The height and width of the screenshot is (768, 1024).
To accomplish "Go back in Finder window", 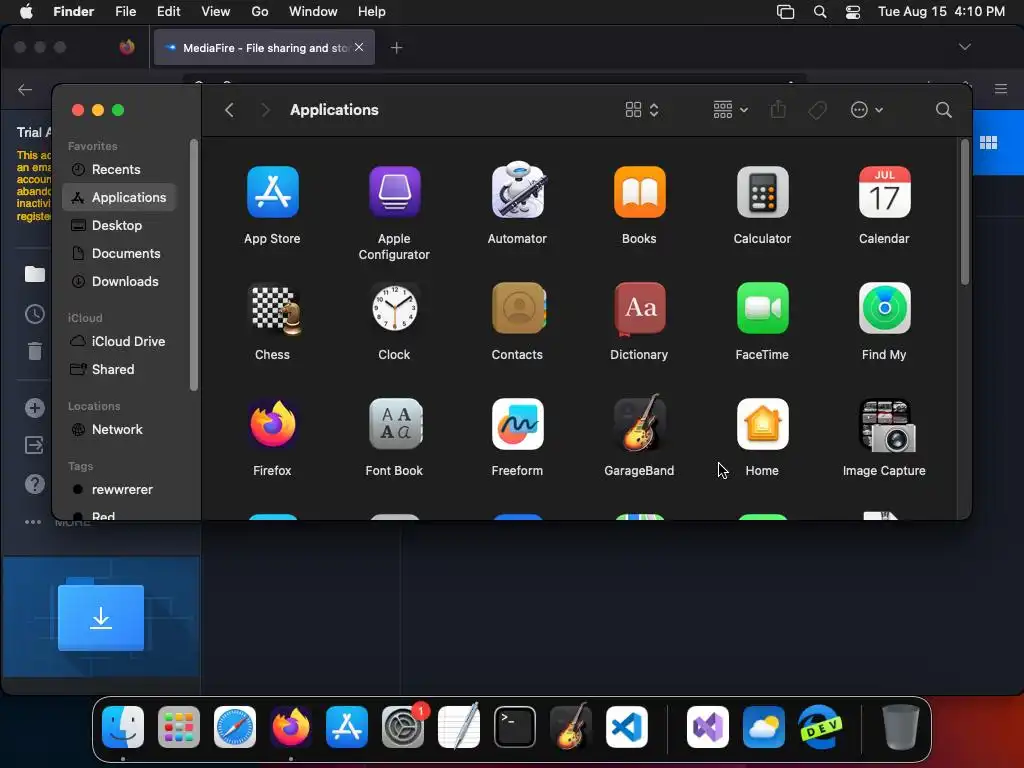I will click(x=229, y=110).
